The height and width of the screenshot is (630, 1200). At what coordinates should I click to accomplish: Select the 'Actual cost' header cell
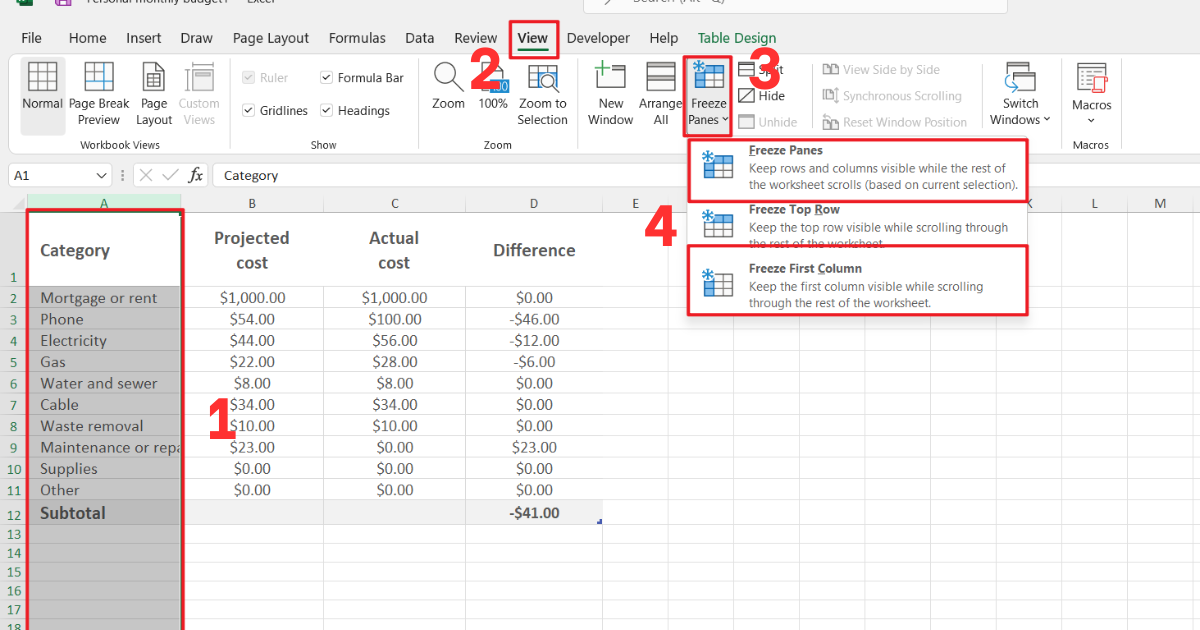(x=394, y=250)
